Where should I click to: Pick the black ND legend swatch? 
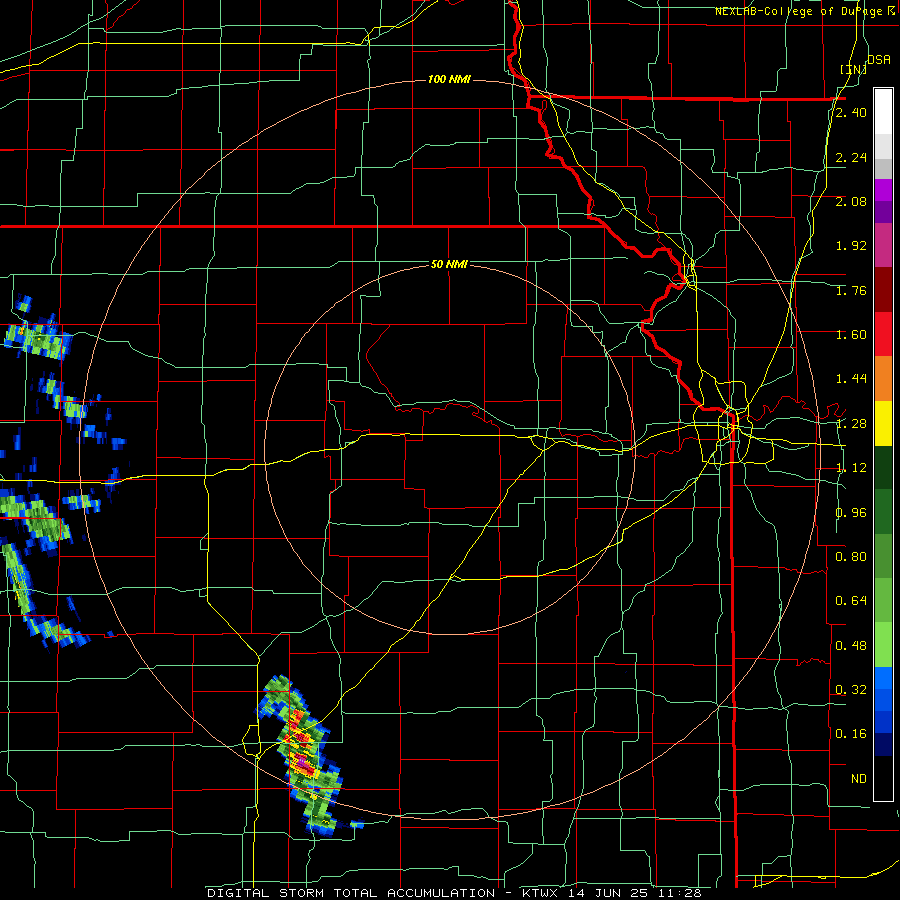click(x=883, y=778)
